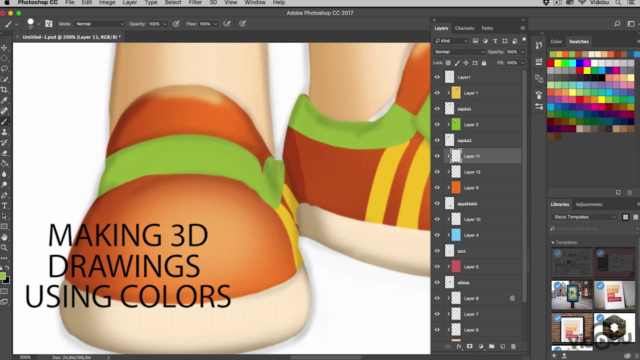Hide Layer 12 visibility eye
The width and height of the screenshot is (640, 360).
[437, 172]
